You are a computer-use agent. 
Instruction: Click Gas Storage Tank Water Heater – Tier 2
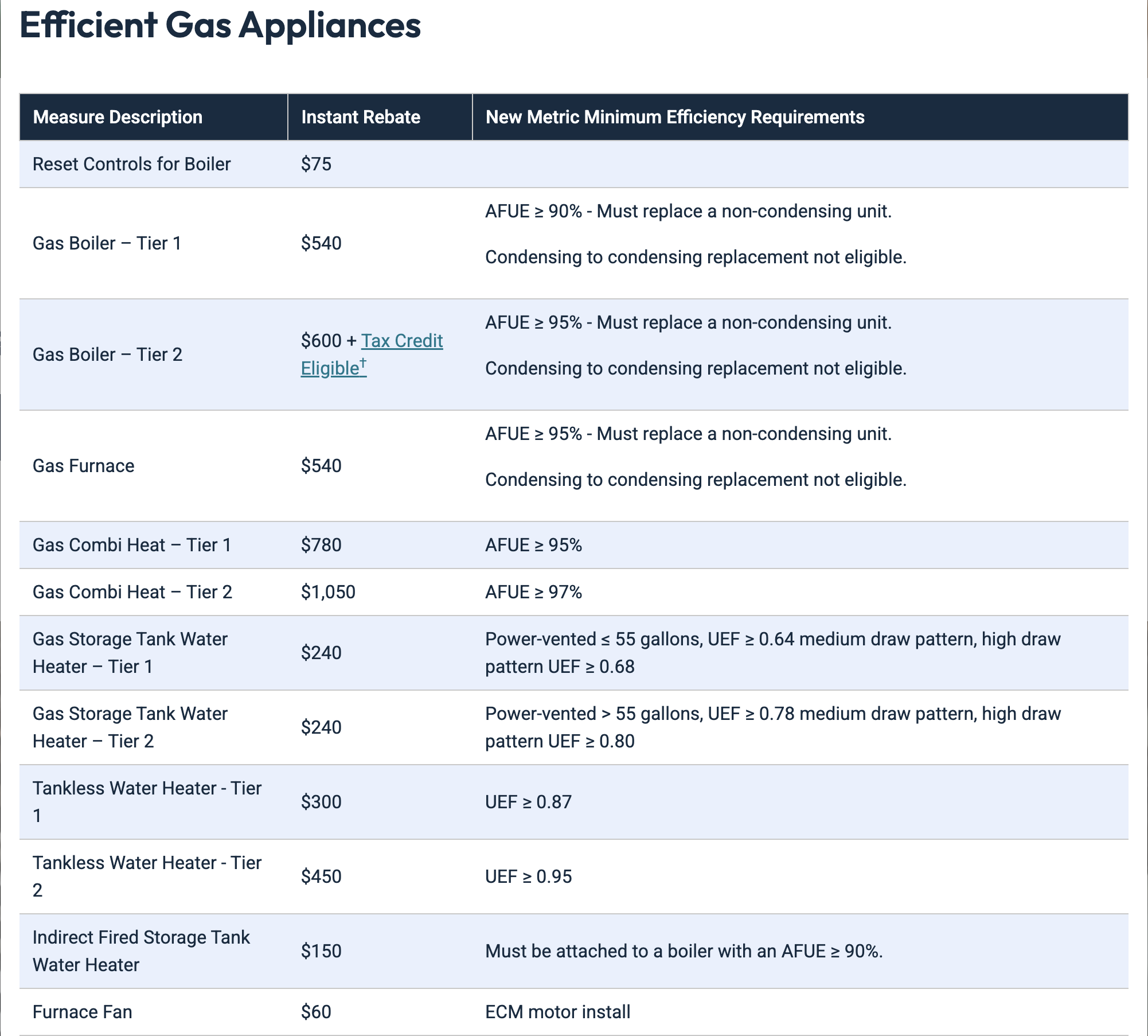[x=130, y=727]
